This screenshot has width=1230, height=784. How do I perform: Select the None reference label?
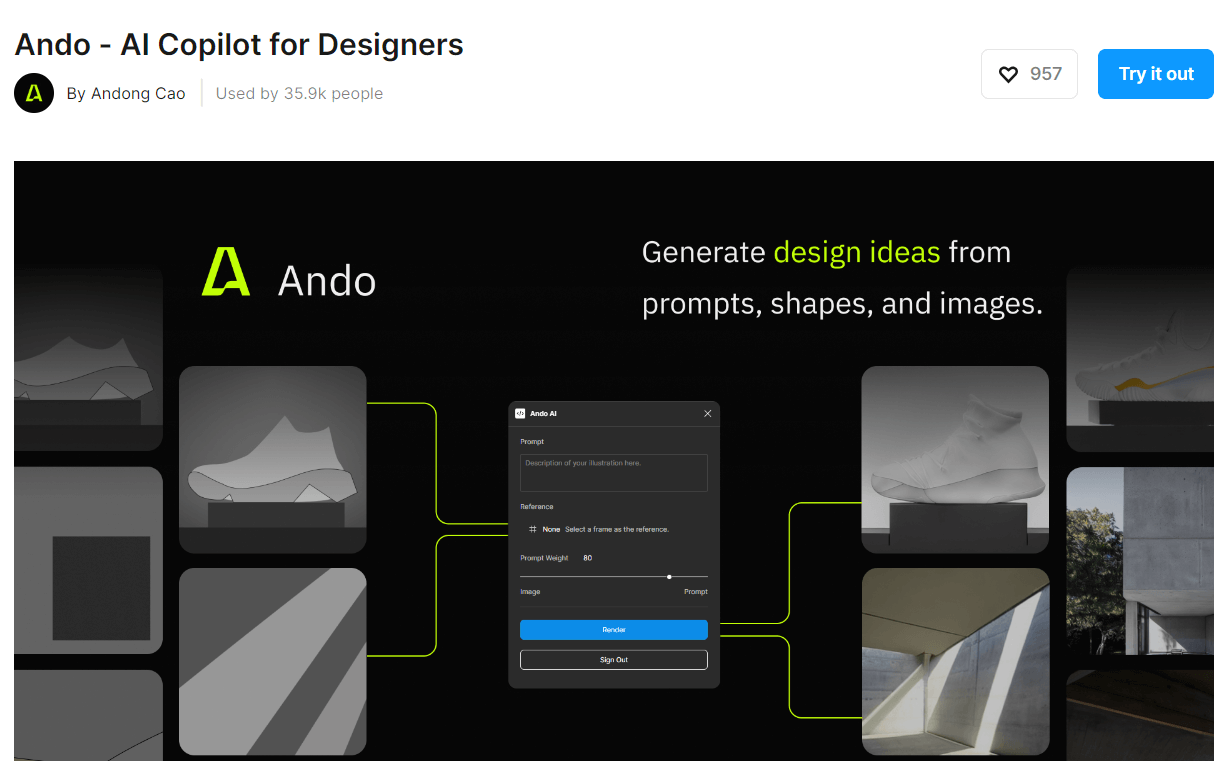(x=551, y=529)
